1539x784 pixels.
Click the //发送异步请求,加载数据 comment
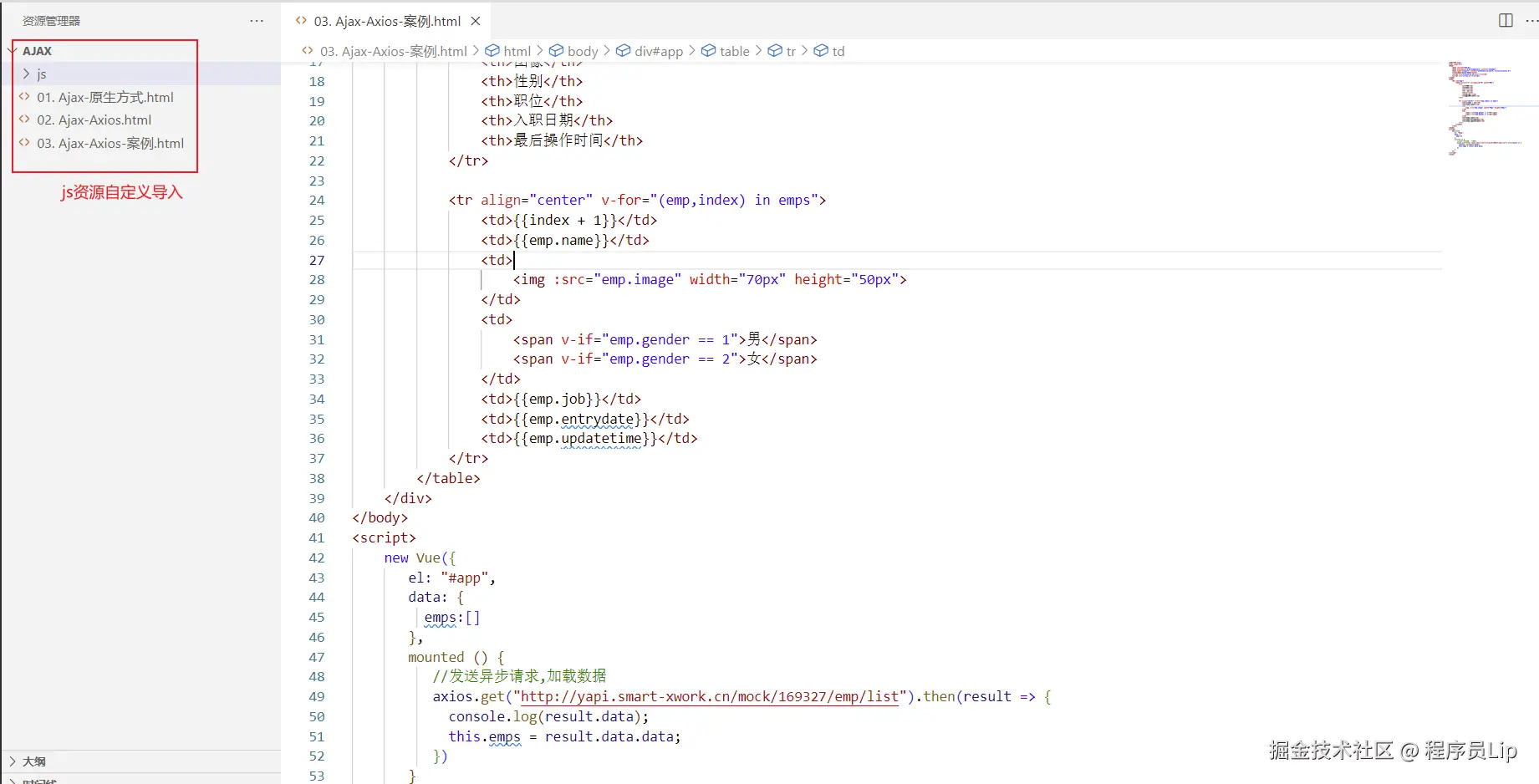[x=519, y=677]
